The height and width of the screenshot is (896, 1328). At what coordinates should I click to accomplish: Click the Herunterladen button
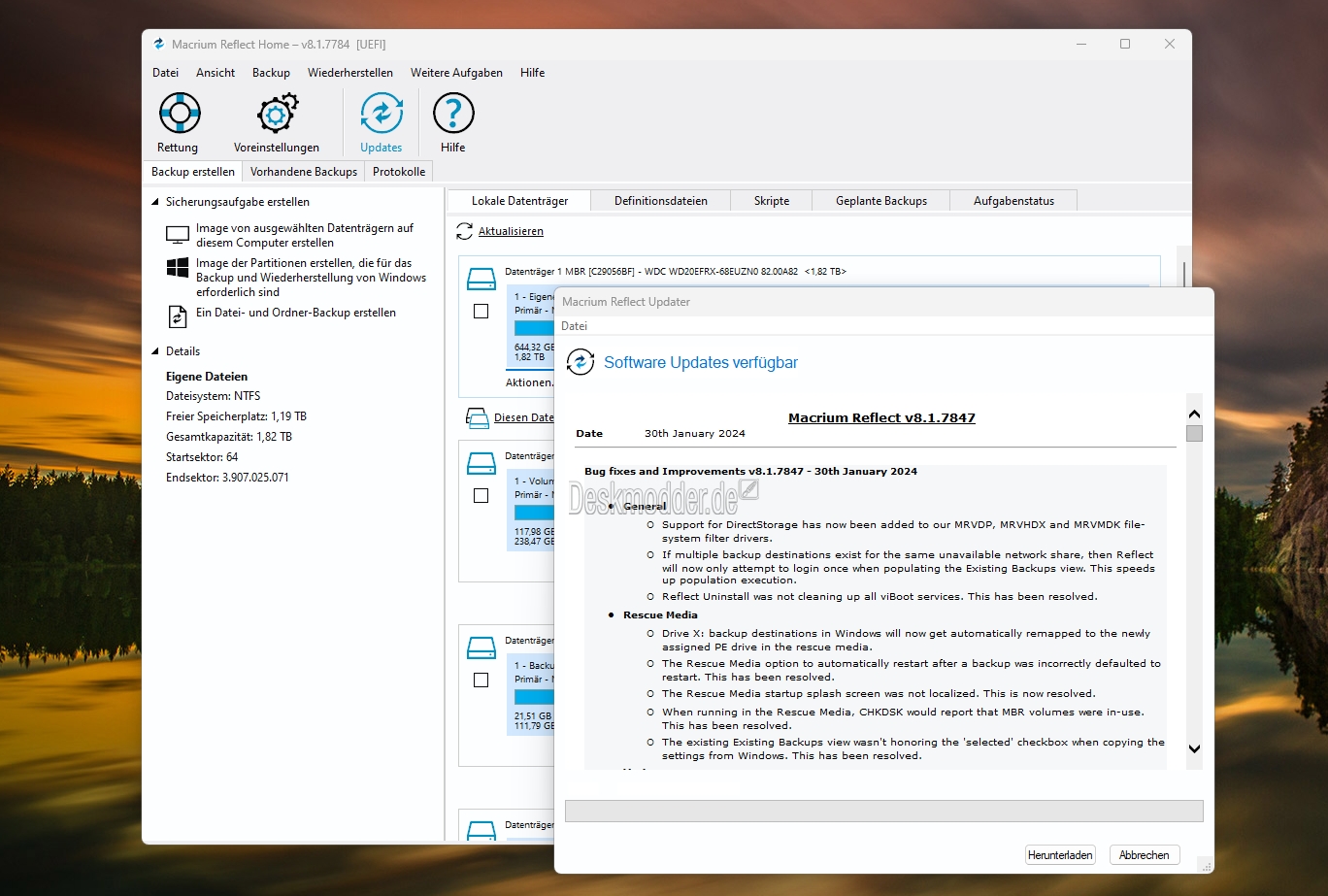(1060, 855)
